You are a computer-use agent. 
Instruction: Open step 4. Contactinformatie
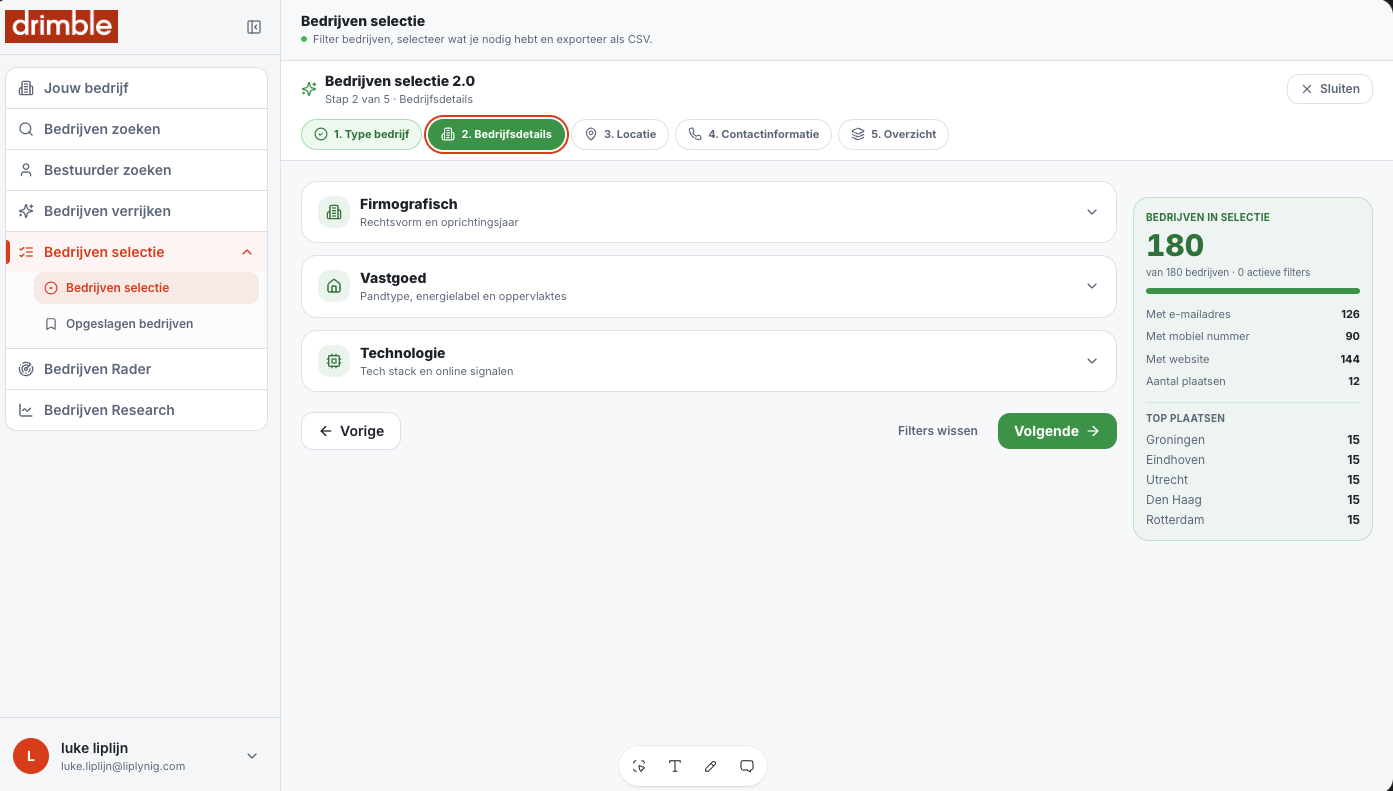pyautogui.click(x=753, y=134)
